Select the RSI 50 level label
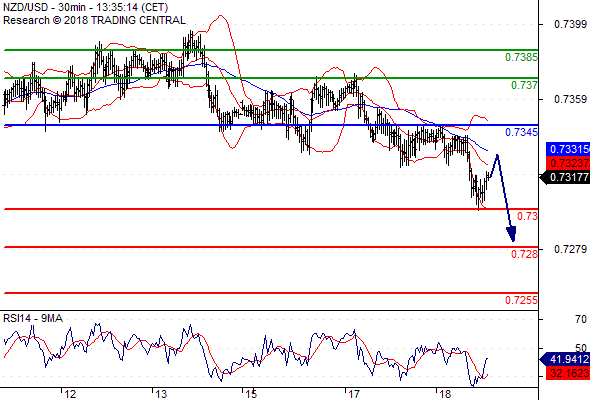The width and height of the screenshot is (590, 400). click(581, 348)
